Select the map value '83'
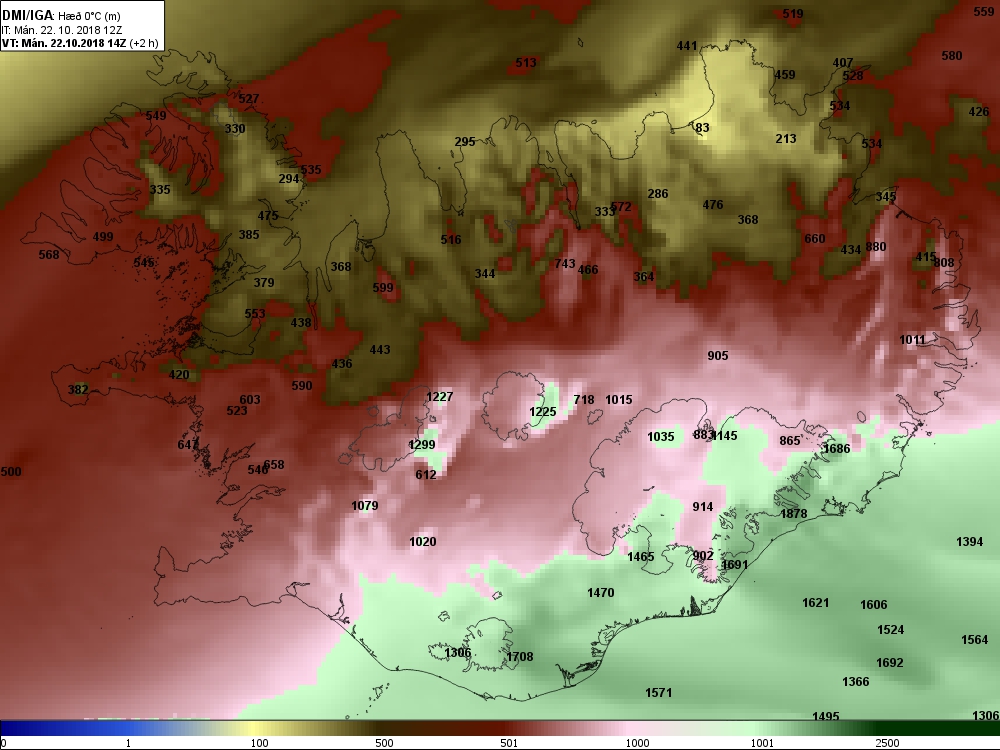 702,128
